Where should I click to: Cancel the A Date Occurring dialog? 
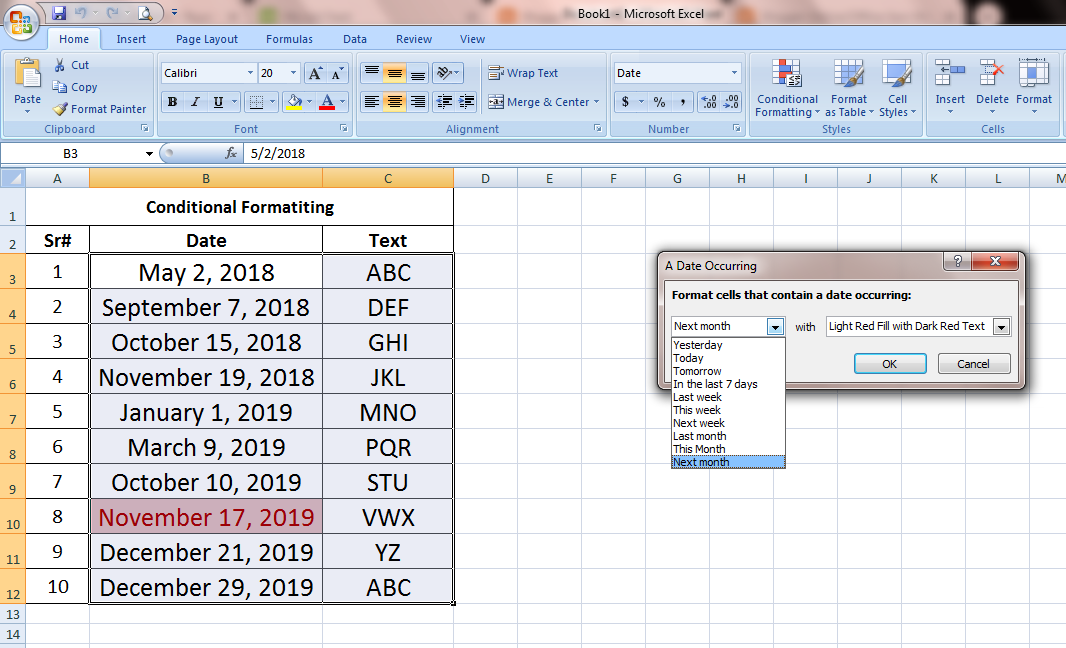pyautogui.click(x=973, y=363)
